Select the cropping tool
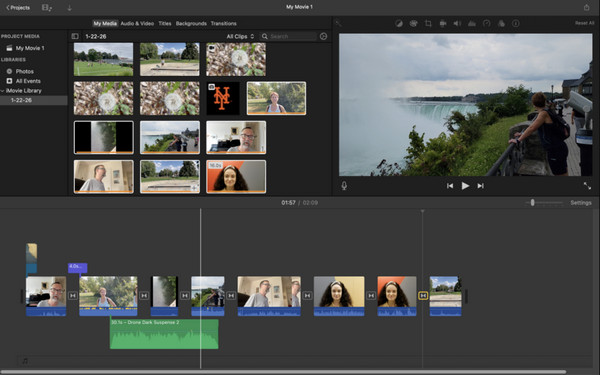Screen dimensions: 600x375 428,23
